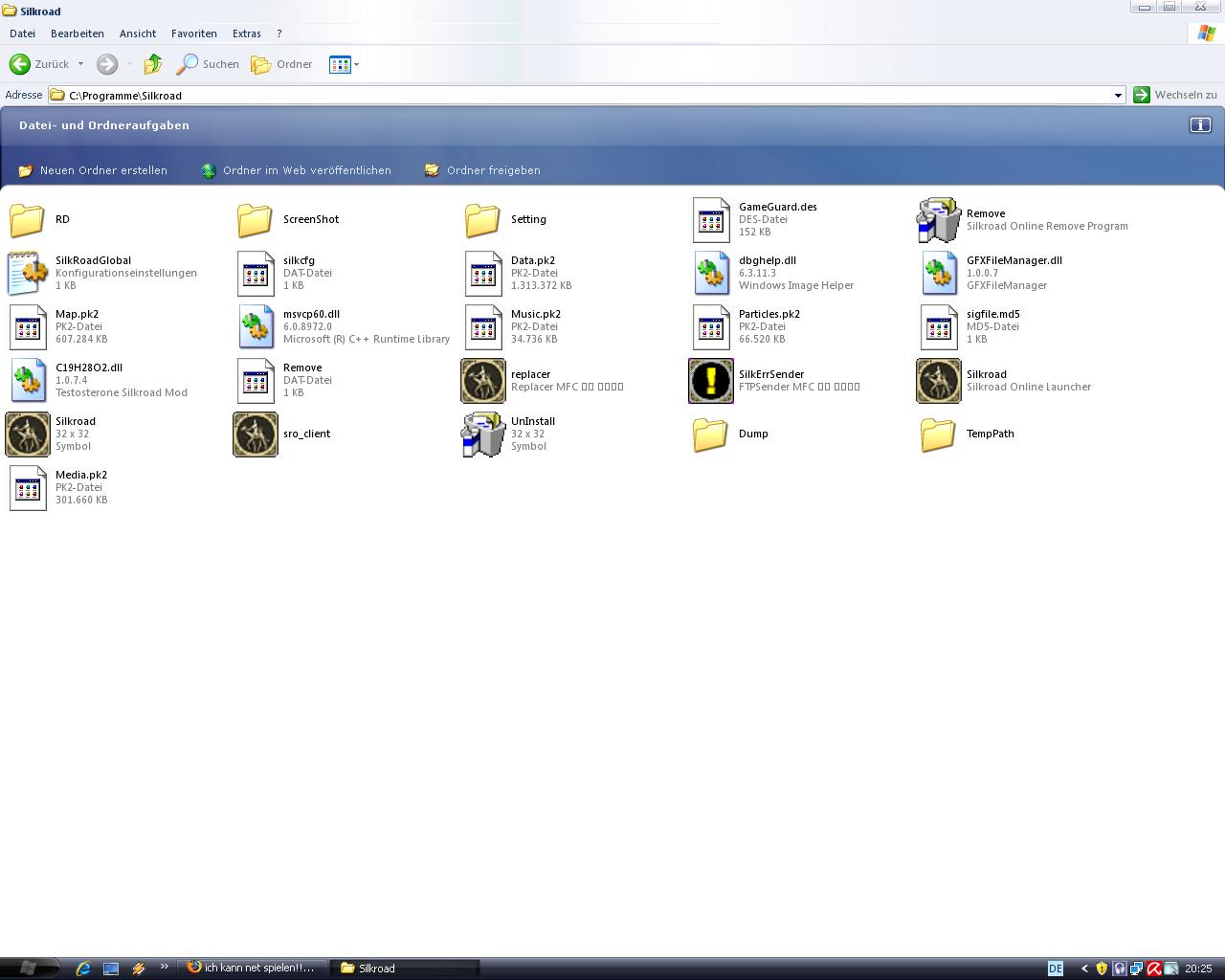
Task: Select the sro_client executable icon
Action: coord(256,434)
